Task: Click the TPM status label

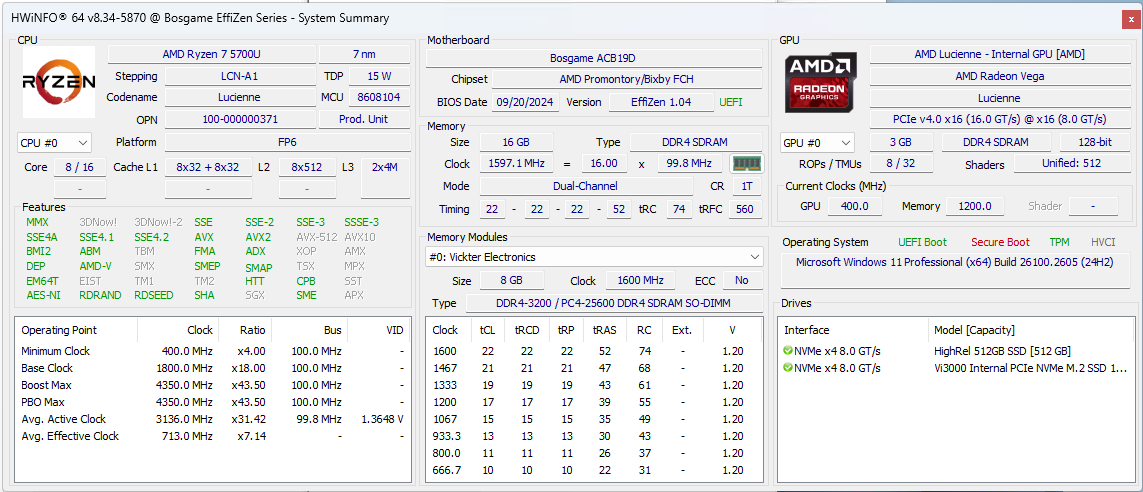Action: [1059, 242]
